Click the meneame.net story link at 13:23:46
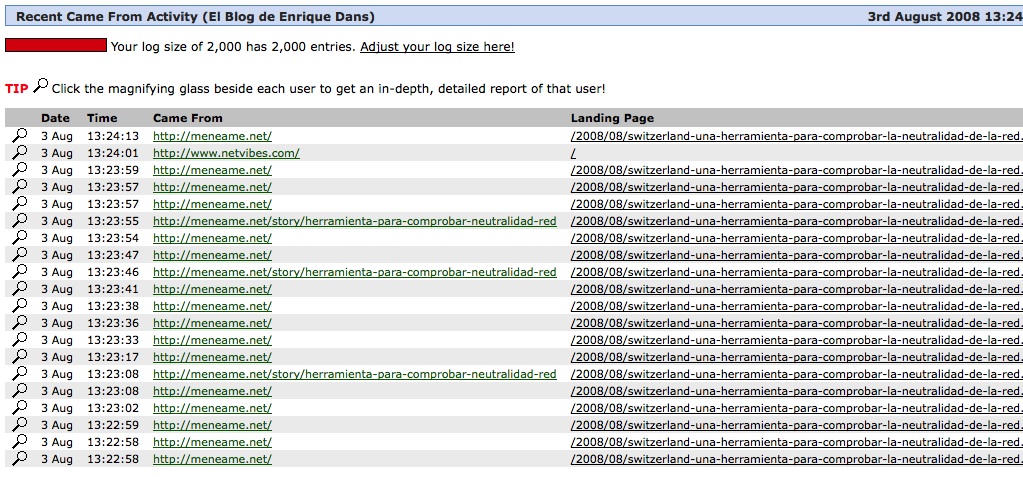 pos(354,272)
